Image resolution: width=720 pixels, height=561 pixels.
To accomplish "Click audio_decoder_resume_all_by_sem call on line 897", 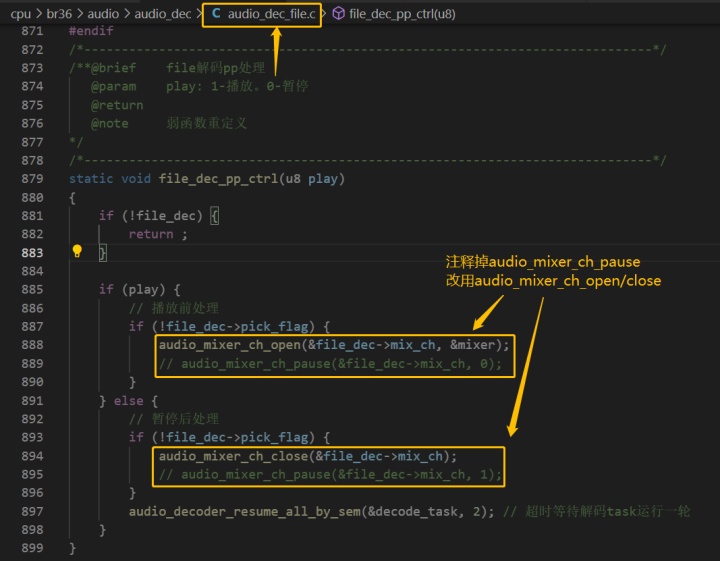I will coord(245,511).
